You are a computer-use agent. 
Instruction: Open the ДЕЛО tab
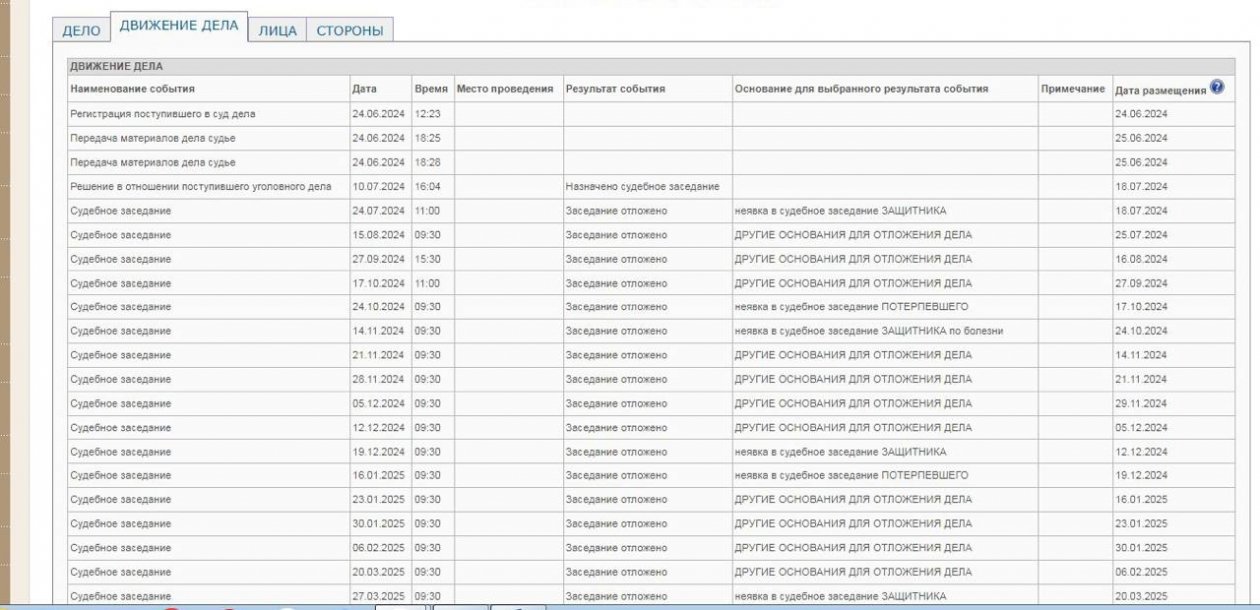pos(82,31)
